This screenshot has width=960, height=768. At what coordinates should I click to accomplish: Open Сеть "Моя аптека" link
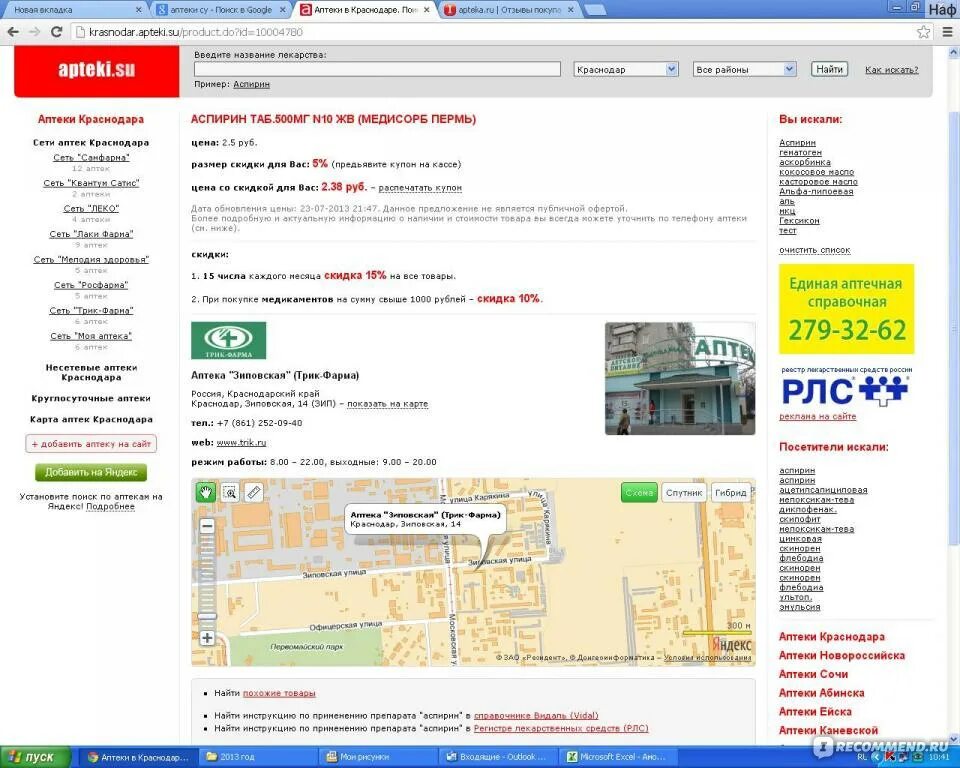point(91,336)
